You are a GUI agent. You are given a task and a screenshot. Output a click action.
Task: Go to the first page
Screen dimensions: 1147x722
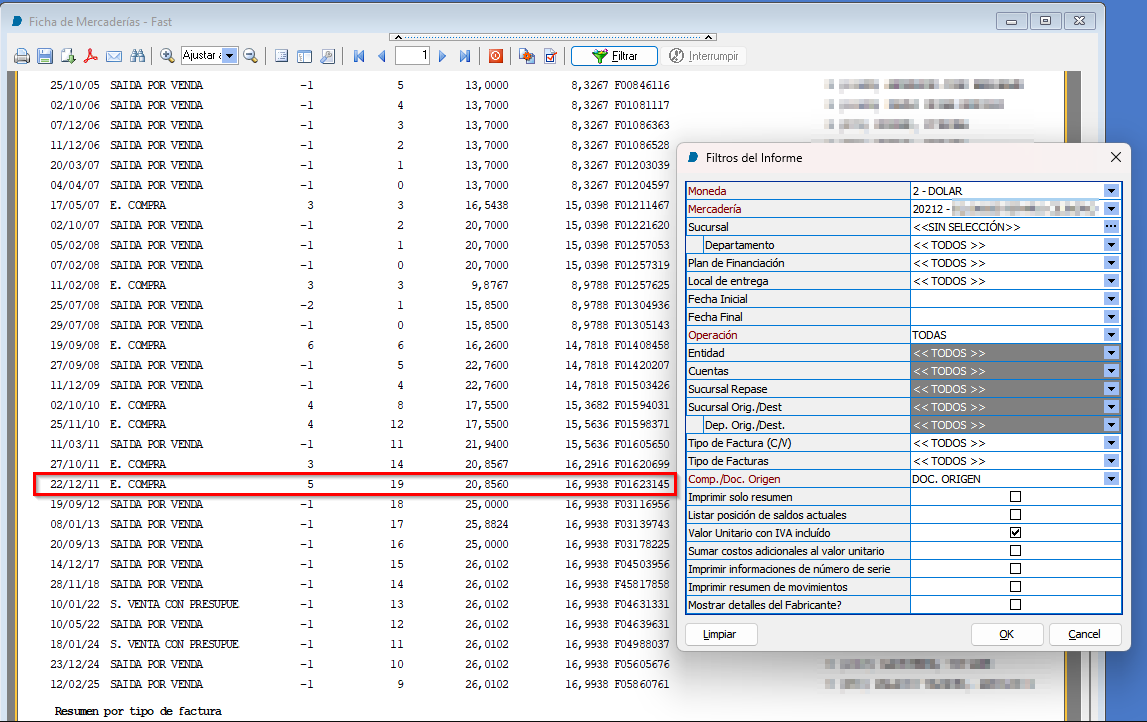(x=358, y=56)
